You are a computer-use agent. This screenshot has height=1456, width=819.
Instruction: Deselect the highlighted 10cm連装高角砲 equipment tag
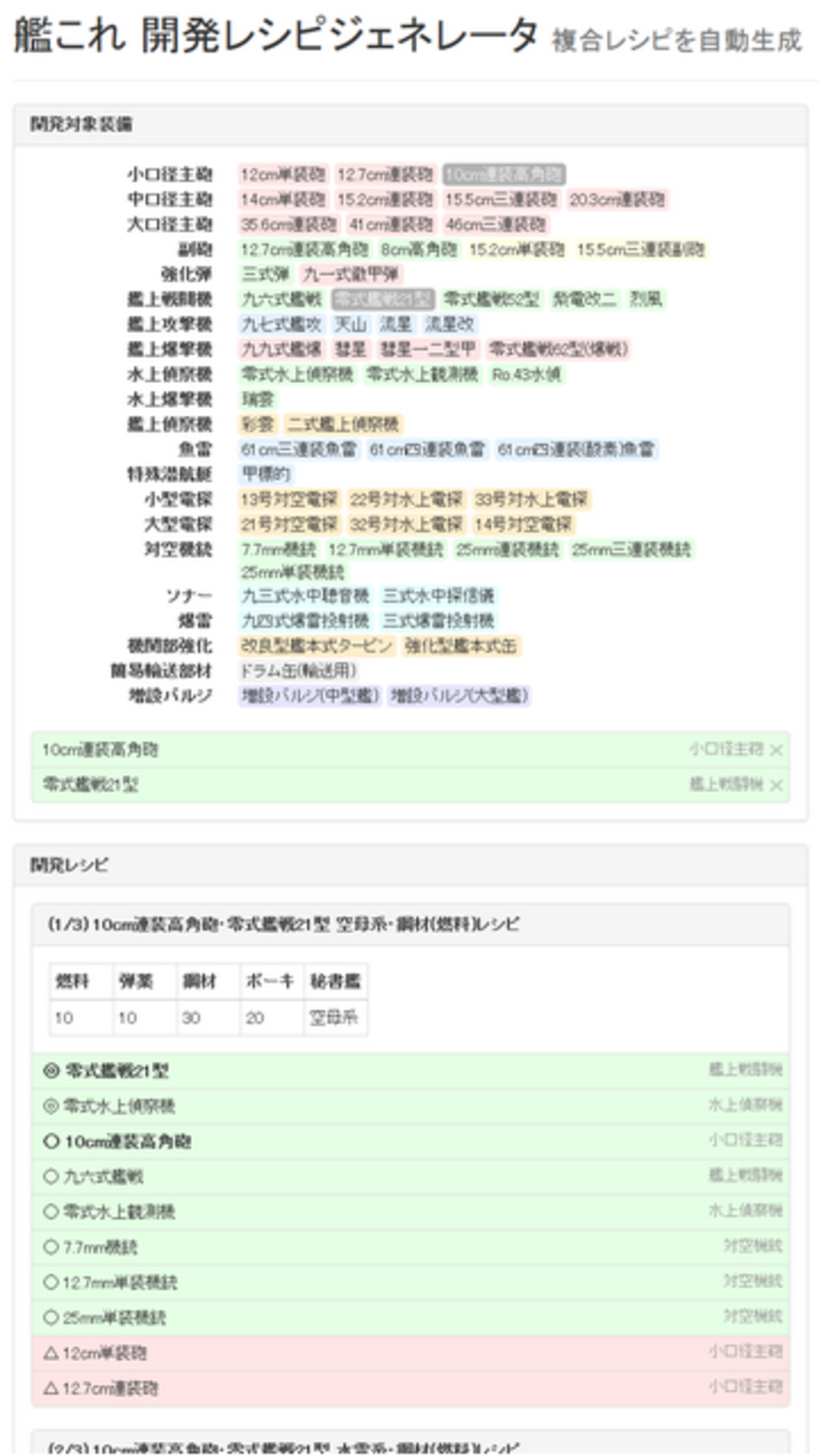(503, 175)
